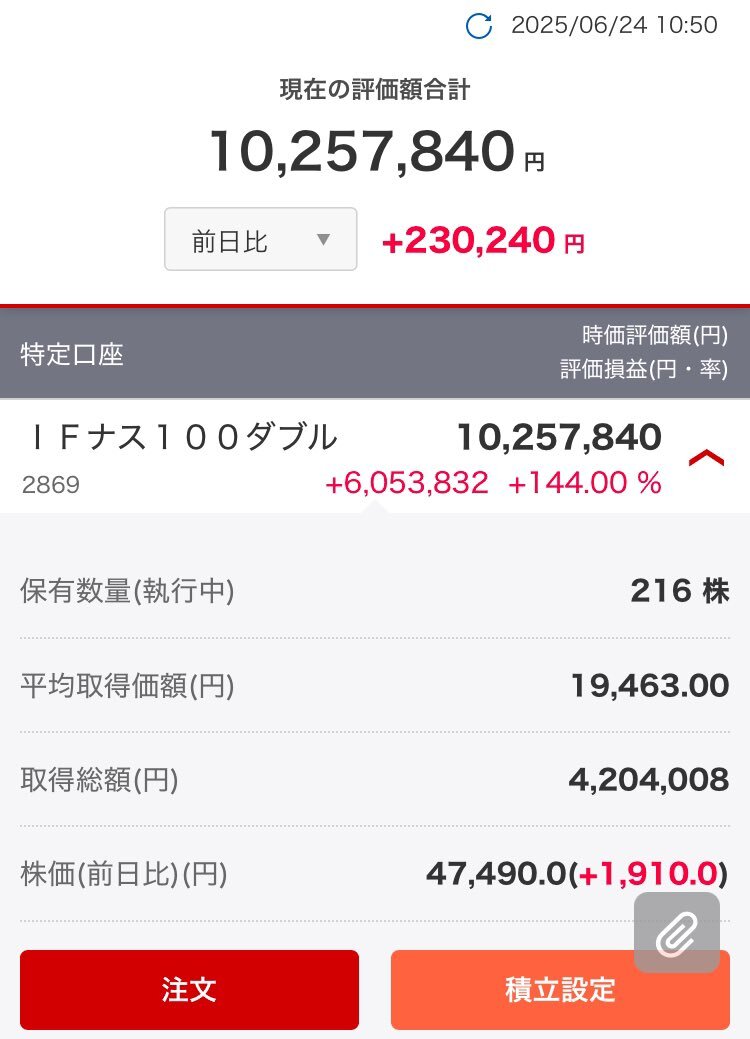Collapse the IFナス100ダブル details chevron

click(706, 458)
